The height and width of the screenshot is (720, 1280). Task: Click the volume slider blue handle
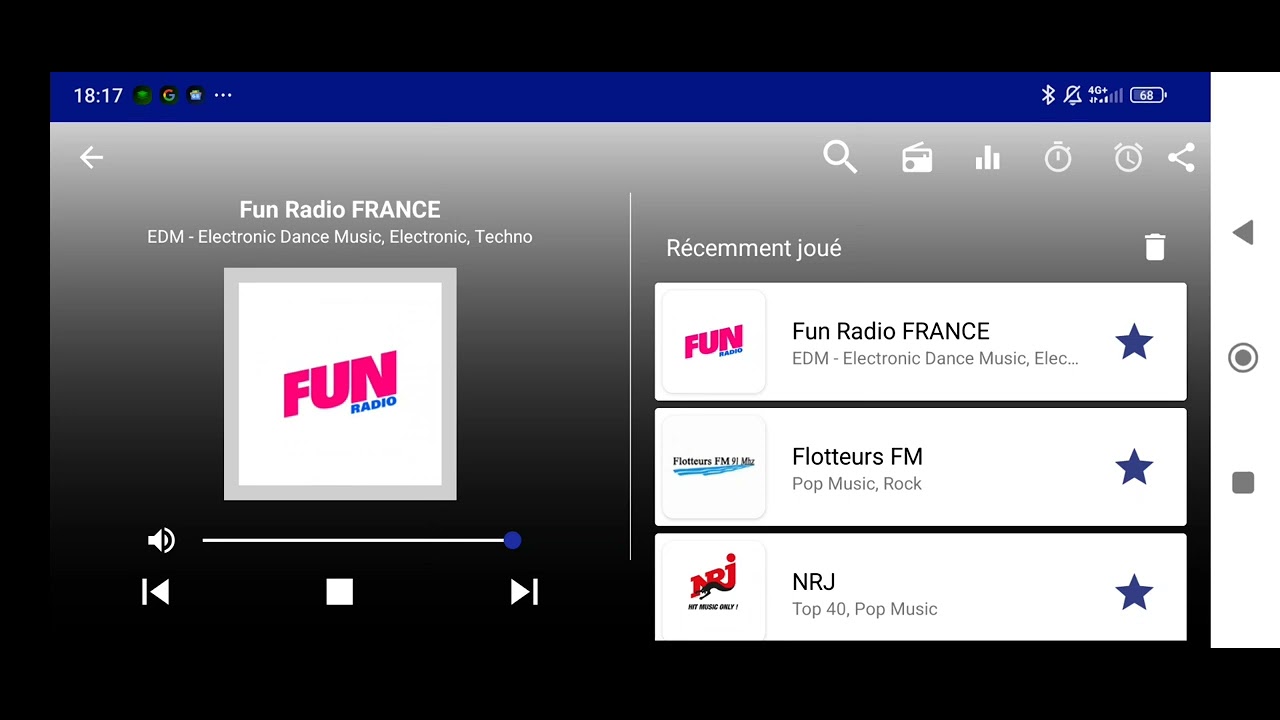(x=512, y=540)
